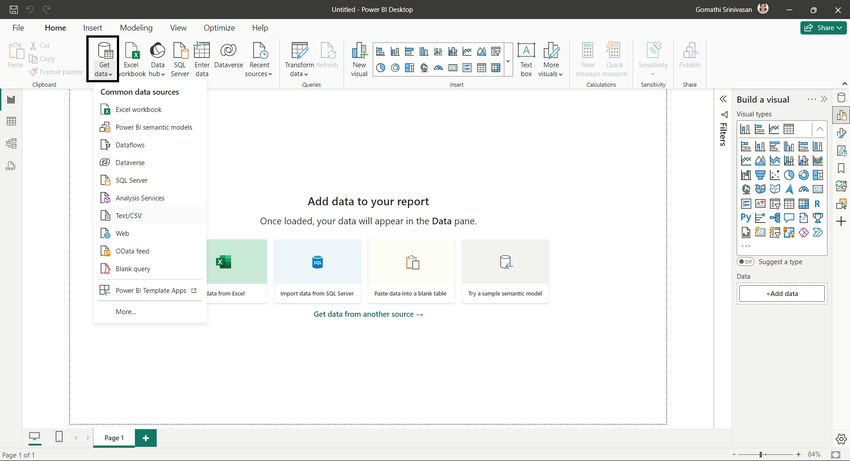850x461 pixels.
Task: Switch to Report view in left sidebar
Action: (x=11, y=99)
